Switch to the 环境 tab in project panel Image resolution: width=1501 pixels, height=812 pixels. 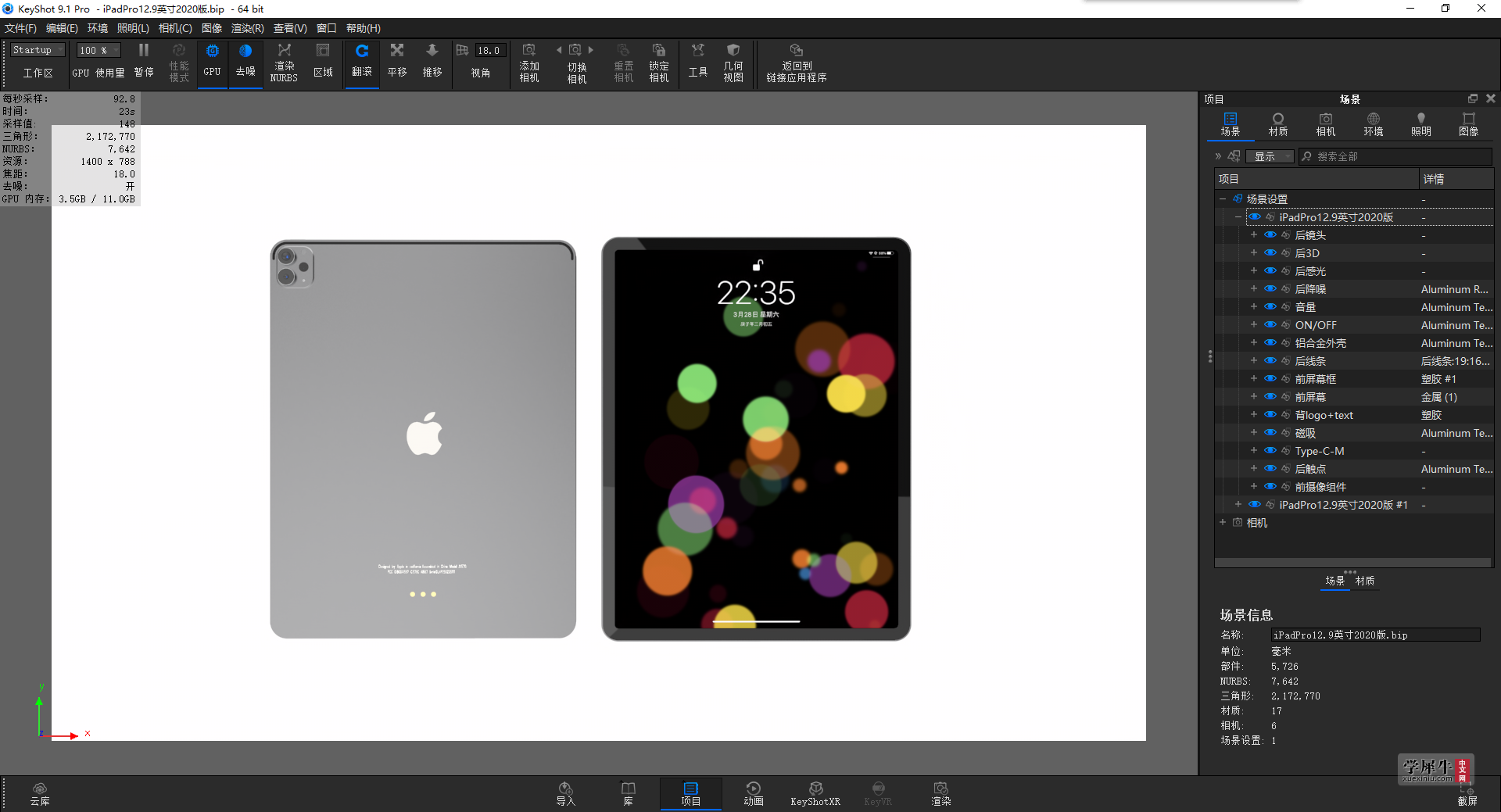tap(1374, 125)
